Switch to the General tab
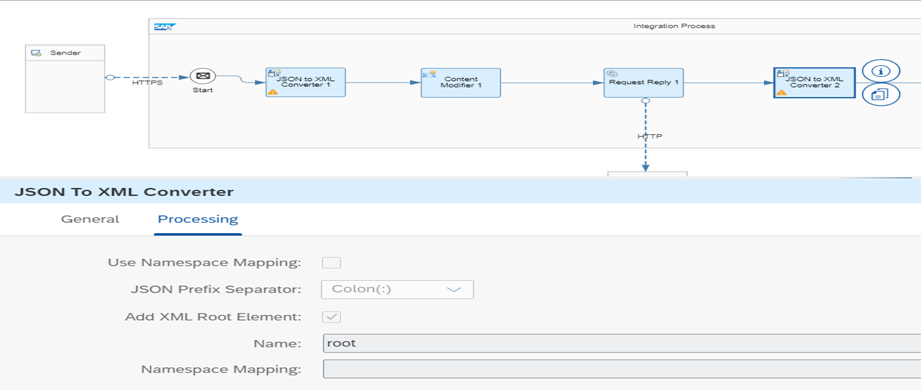 pos(90,219)
